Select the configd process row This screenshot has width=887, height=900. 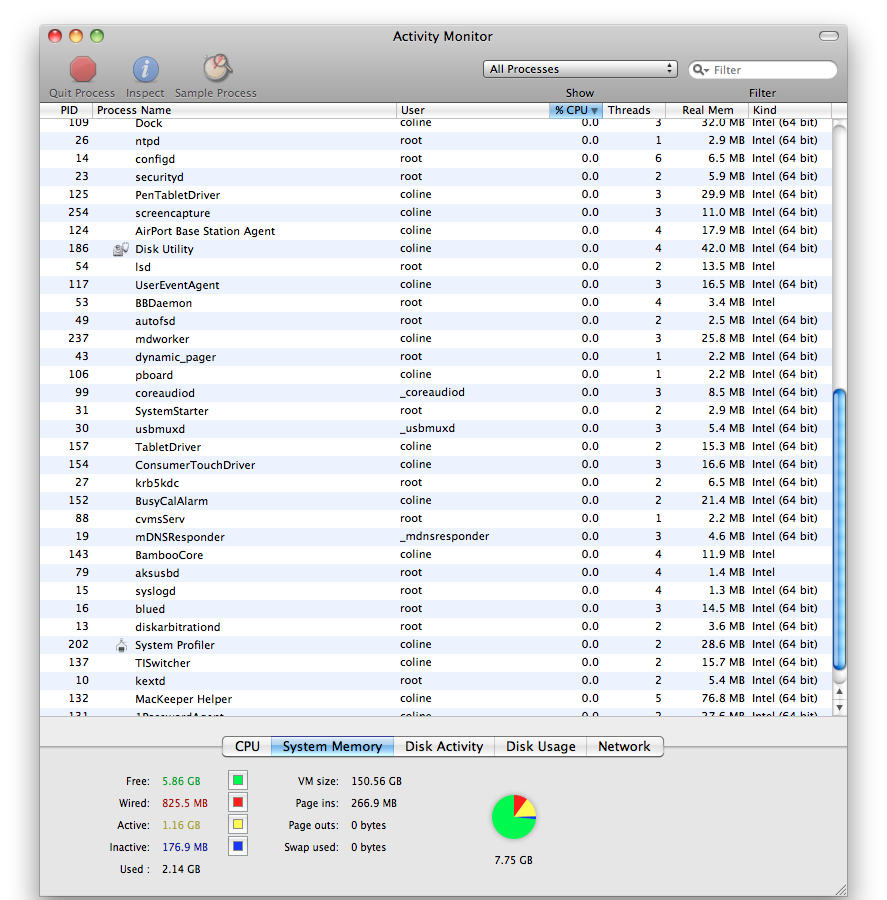436,158
